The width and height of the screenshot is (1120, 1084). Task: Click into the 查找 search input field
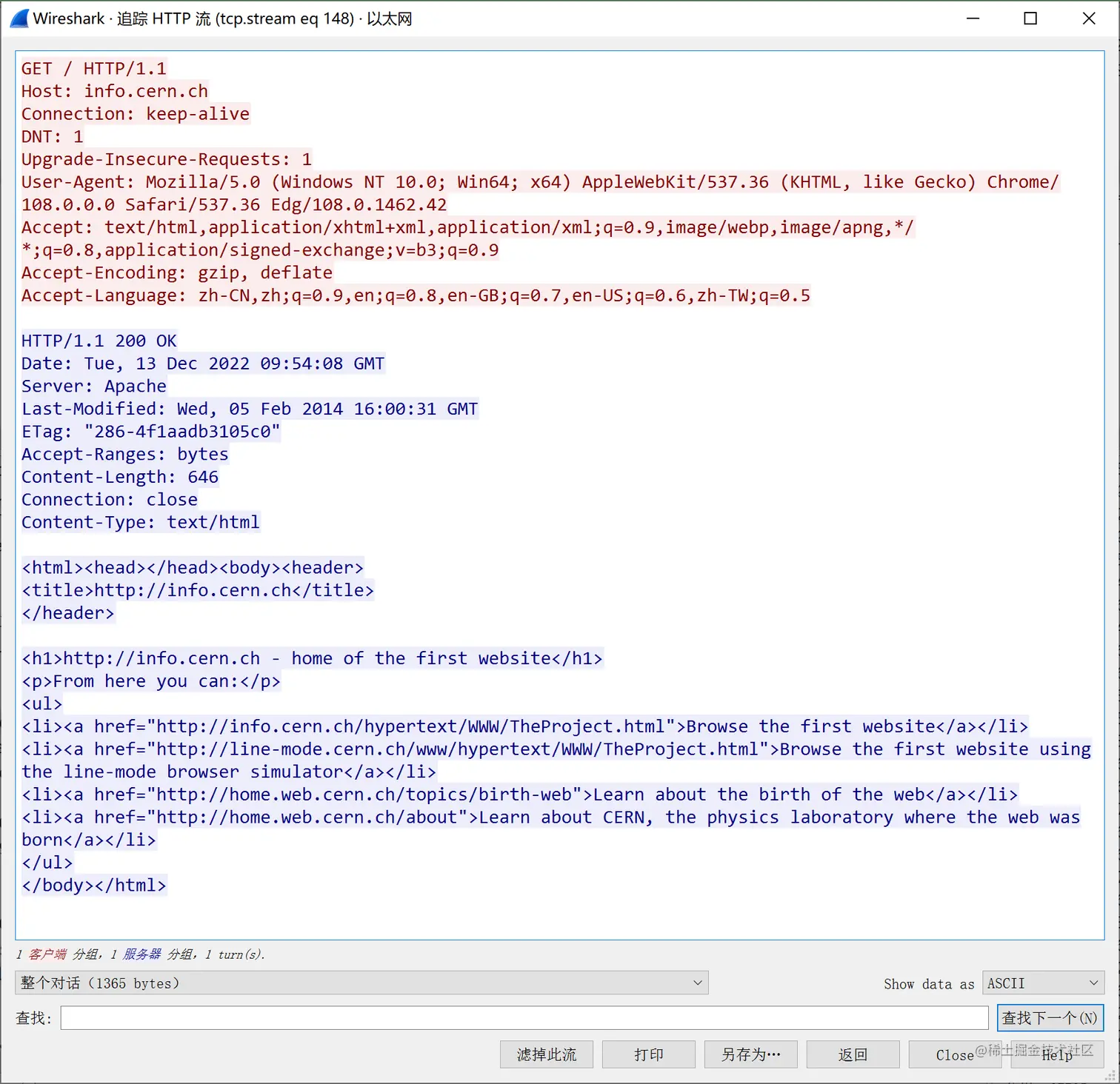click(x=524, y=1017)
